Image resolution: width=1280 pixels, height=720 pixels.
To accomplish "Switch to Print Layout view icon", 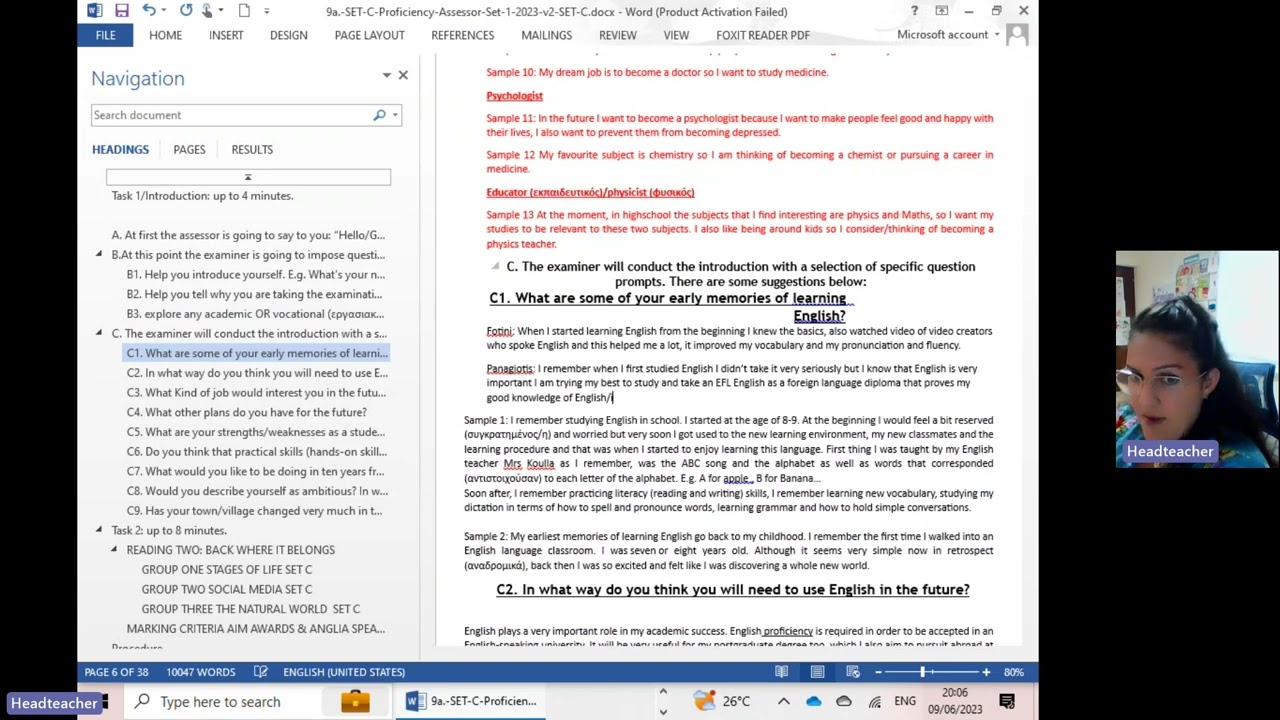I will coord(817,672).
